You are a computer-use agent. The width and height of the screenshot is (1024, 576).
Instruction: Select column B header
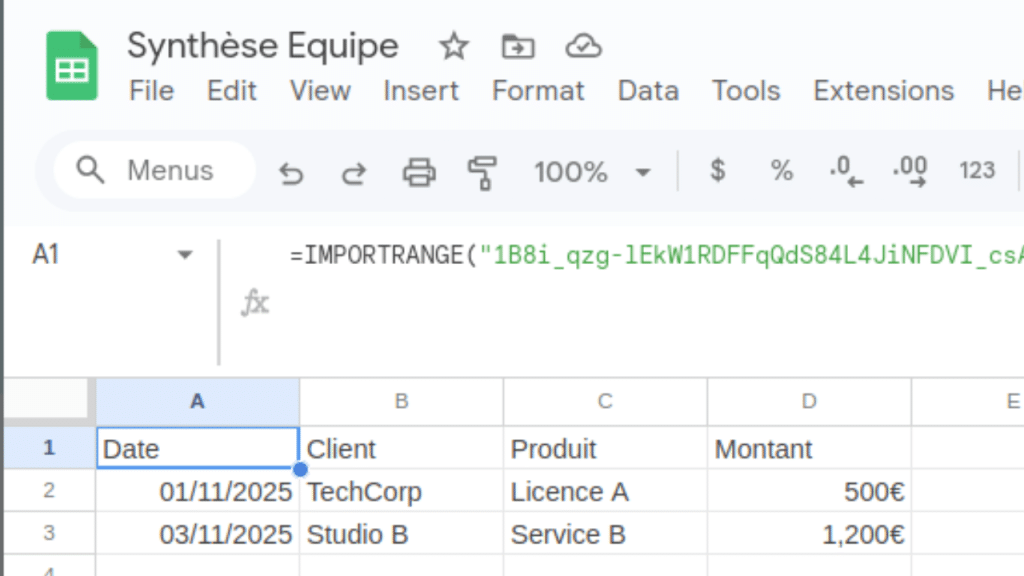coord(402,402)
